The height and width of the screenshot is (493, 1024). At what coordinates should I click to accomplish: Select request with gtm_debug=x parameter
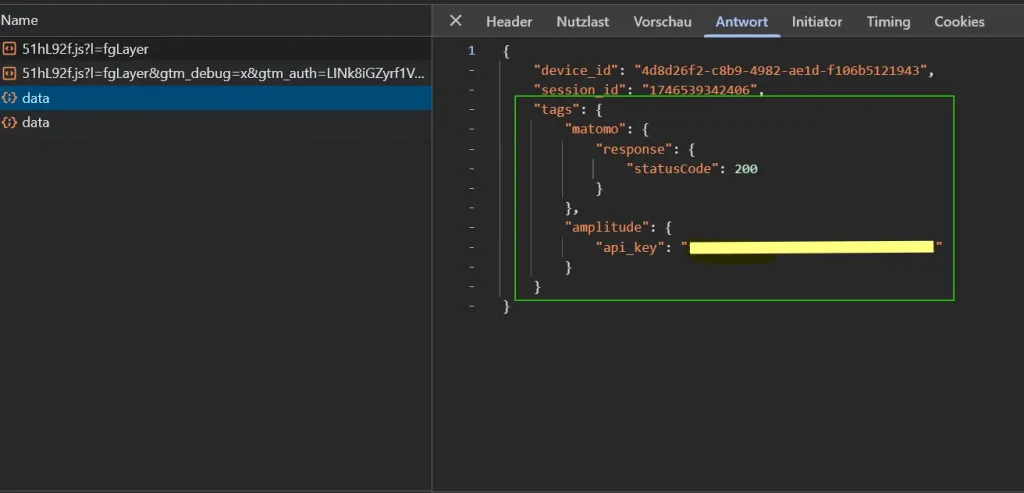(x=216, y=73)
